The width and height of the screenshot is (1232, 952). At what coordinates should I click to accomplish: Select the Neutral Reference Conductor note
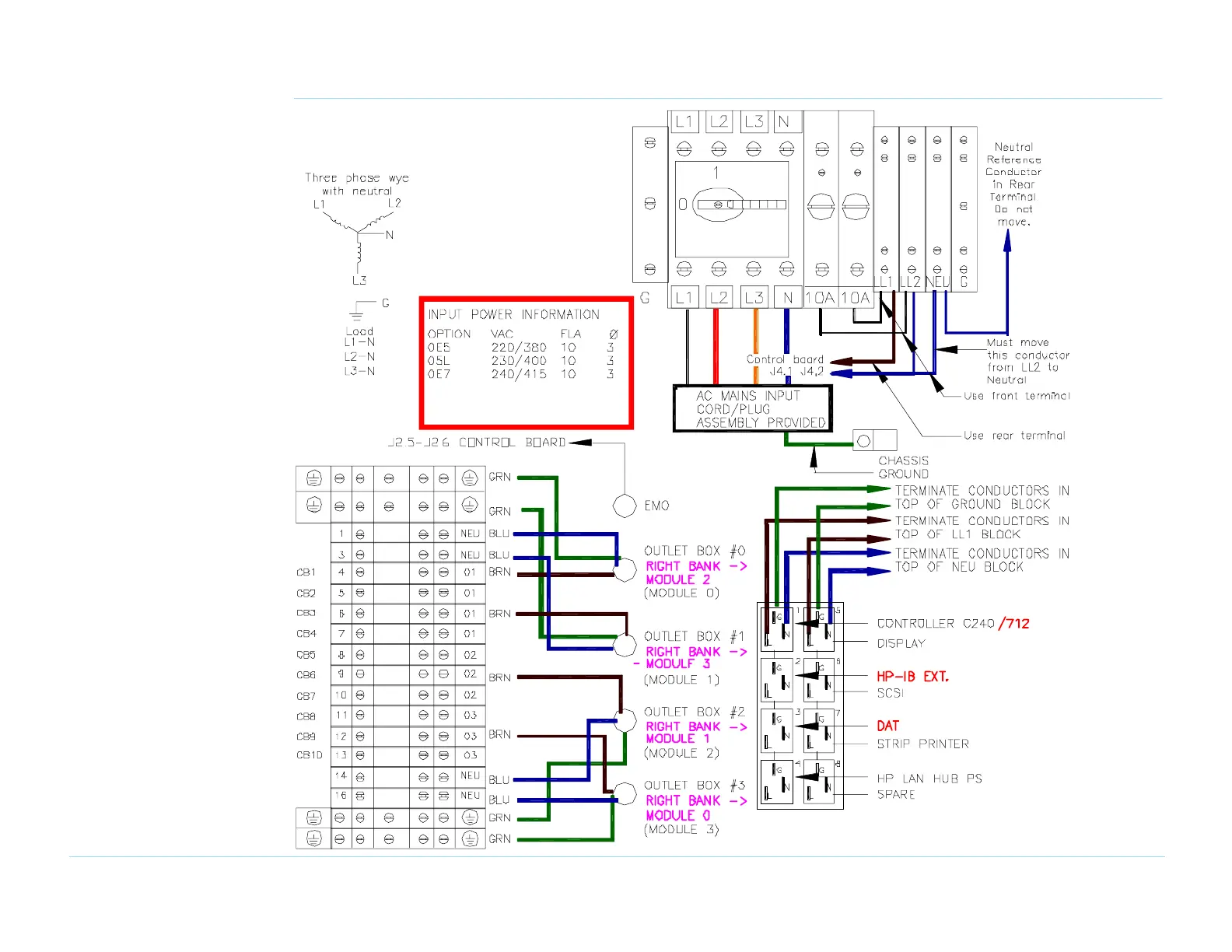coord(1013,184)
